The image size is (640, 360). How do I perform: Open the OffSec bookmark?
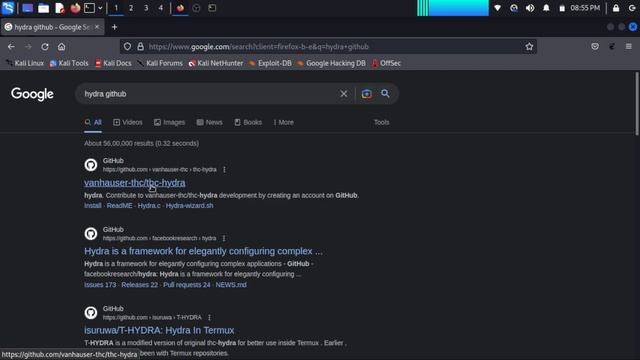[x=386, y=63]
